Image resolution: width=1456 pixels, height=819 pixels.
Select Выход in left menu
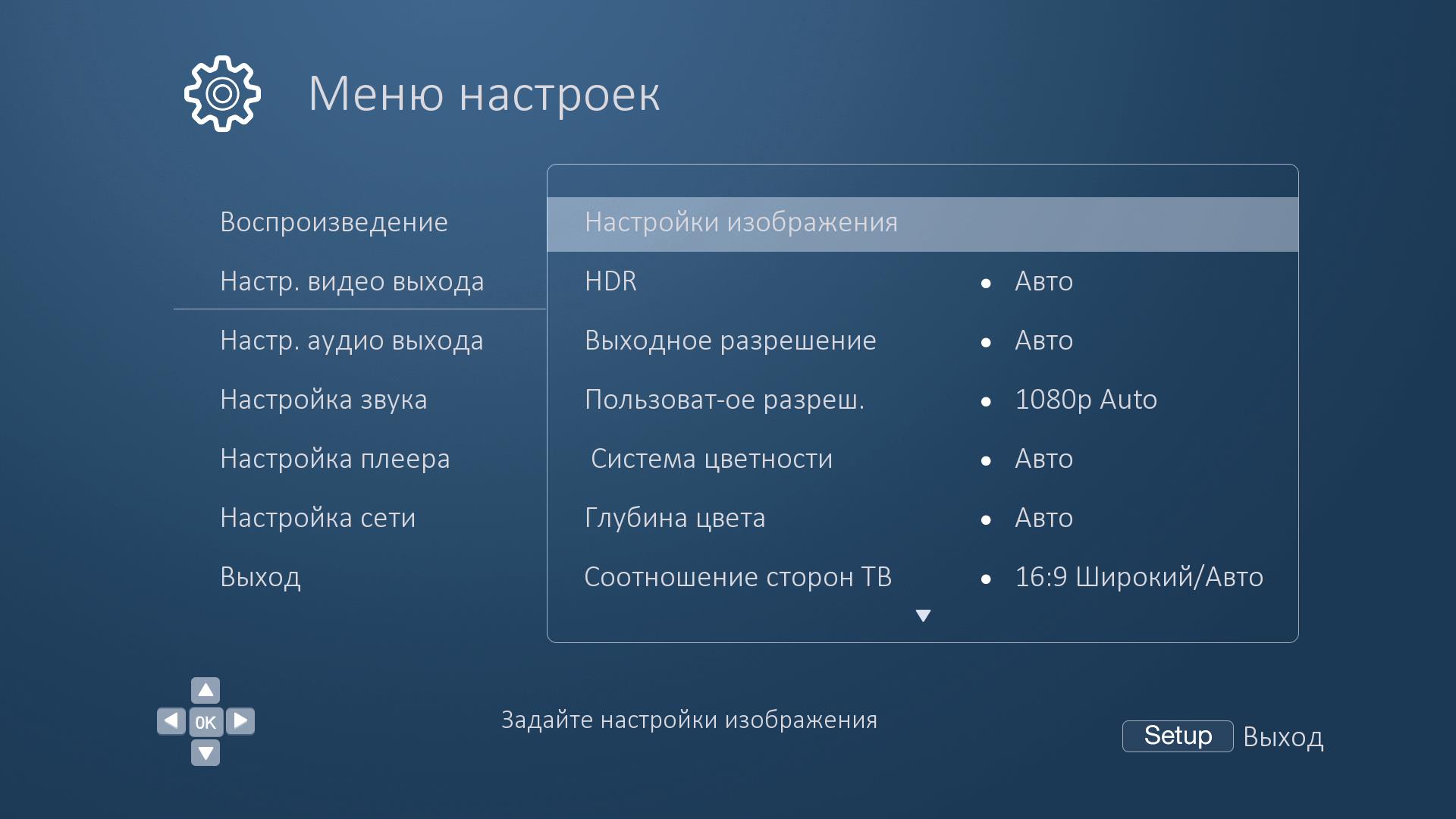260,577
